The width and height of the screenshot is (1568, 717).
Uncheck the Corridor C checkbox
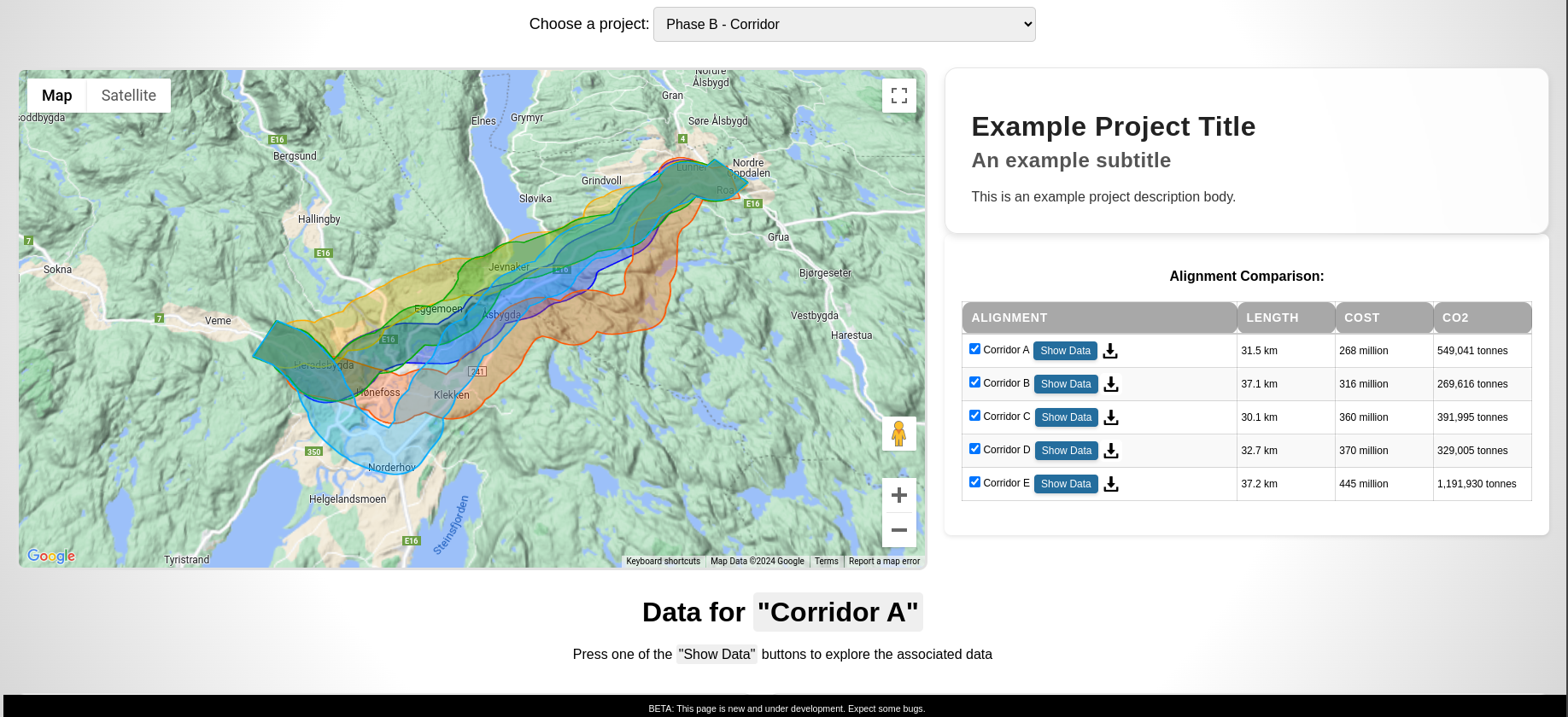pos(974,416)
